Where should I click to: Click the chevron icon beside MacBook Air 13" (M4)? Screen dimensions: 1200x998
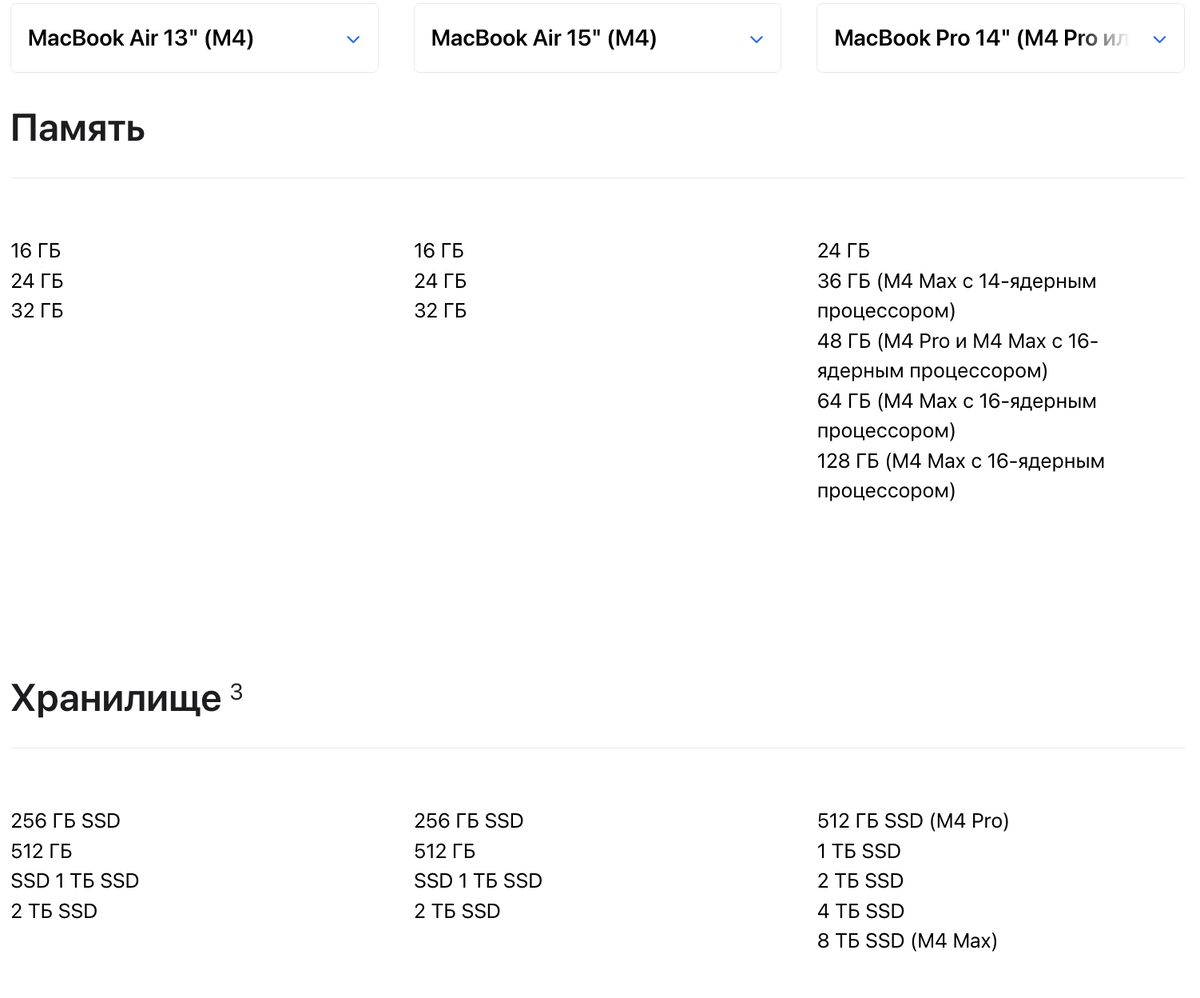pyautogui.click(x=353, y=39)
